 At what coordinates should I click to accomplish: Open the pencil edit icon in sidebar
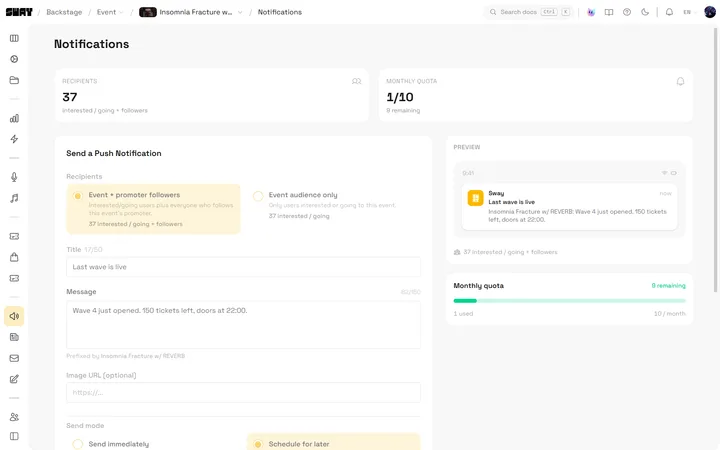point(14,379)
